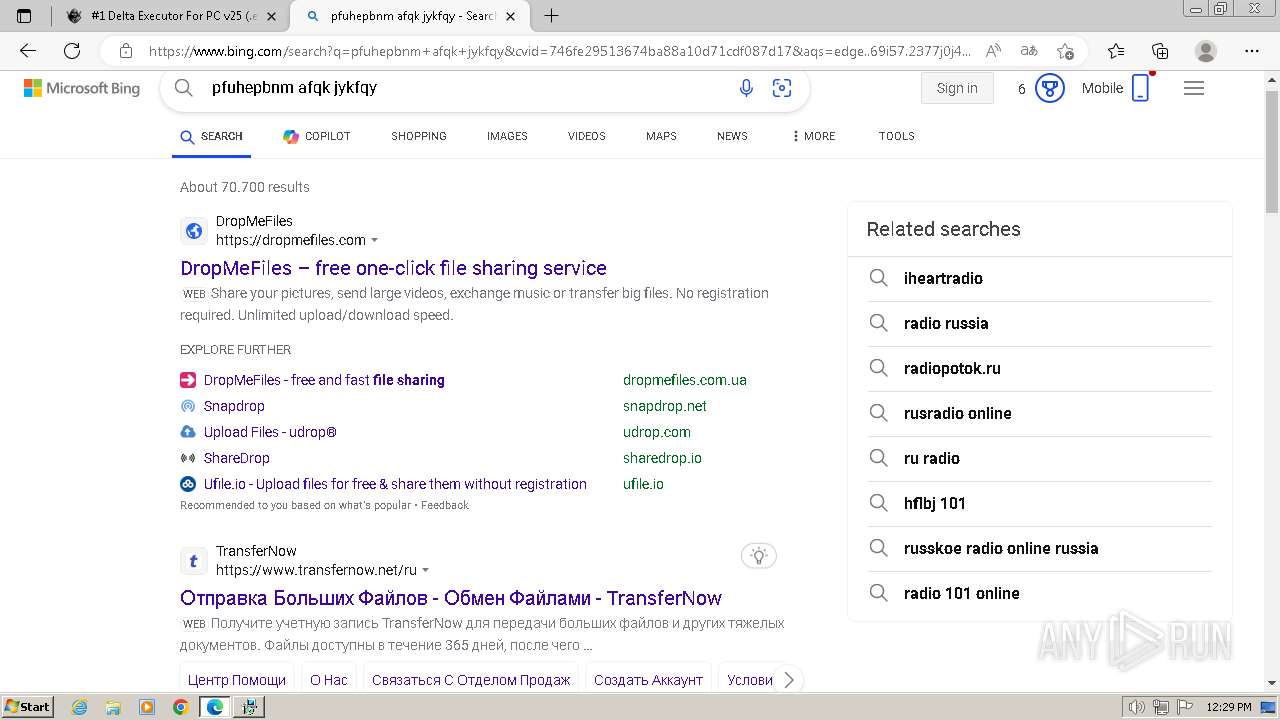Open the TOOLS option

coord(897,136)
